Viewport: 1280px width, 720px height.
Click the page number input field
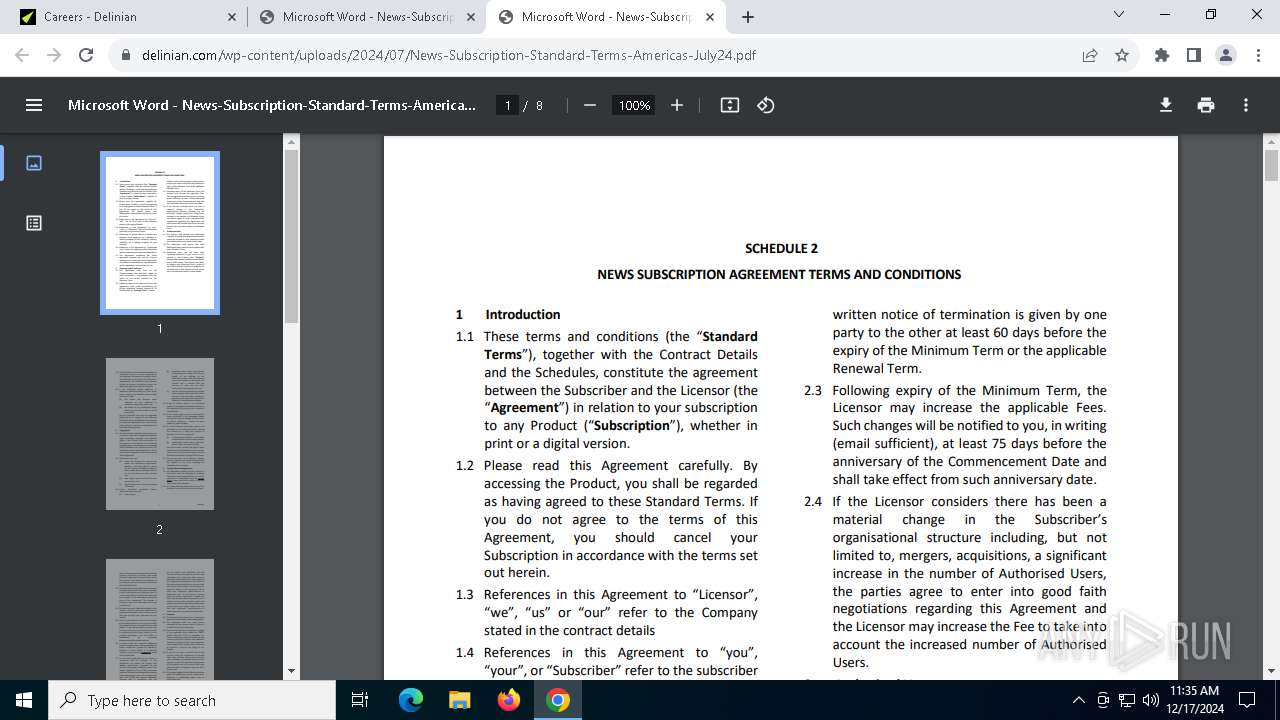tap(508, 105)
